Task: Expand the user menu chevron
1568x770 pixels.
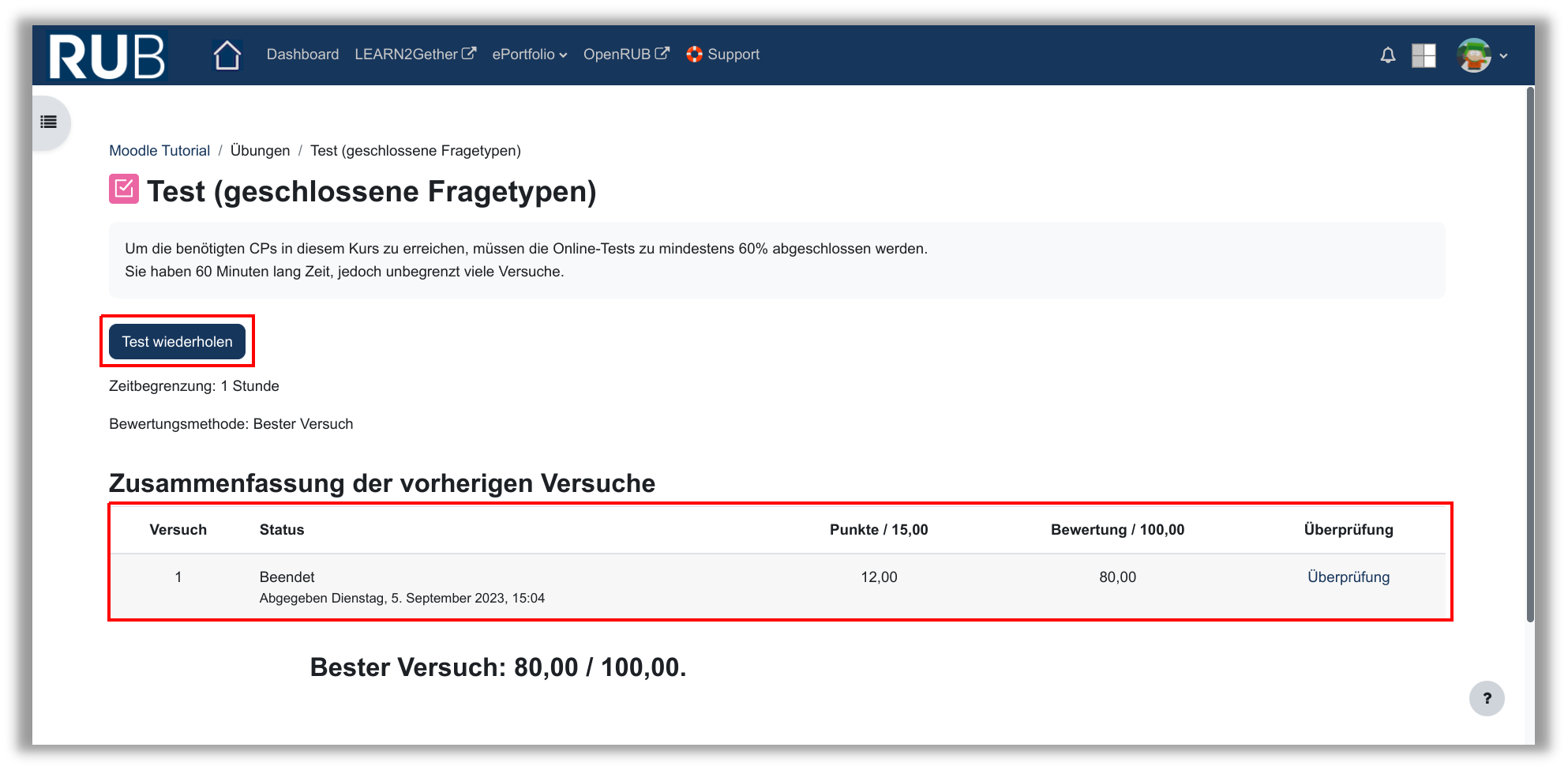Action: [1503, 56]
